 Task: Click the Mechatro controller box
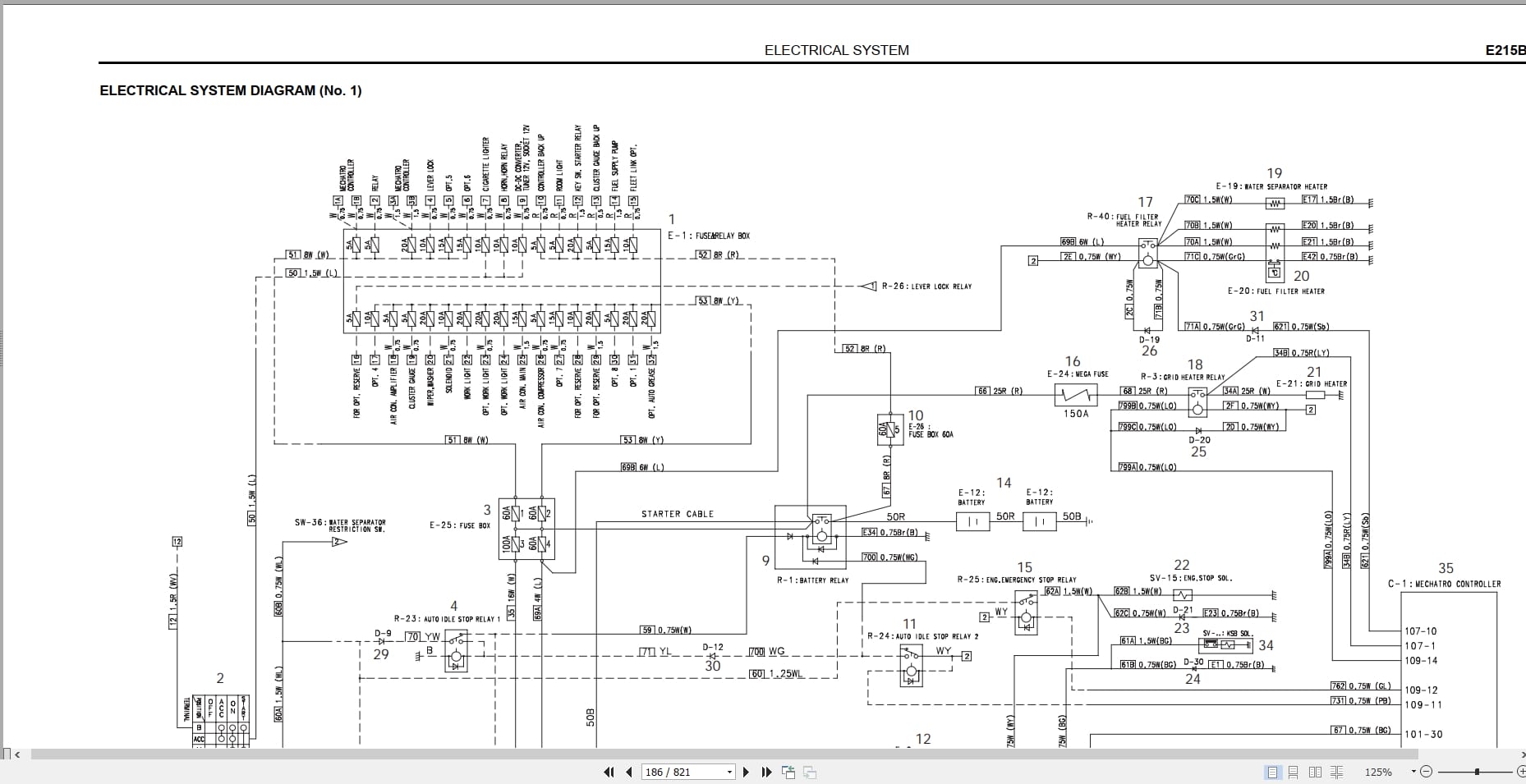pyautogui.click(x=1449, y=670)
